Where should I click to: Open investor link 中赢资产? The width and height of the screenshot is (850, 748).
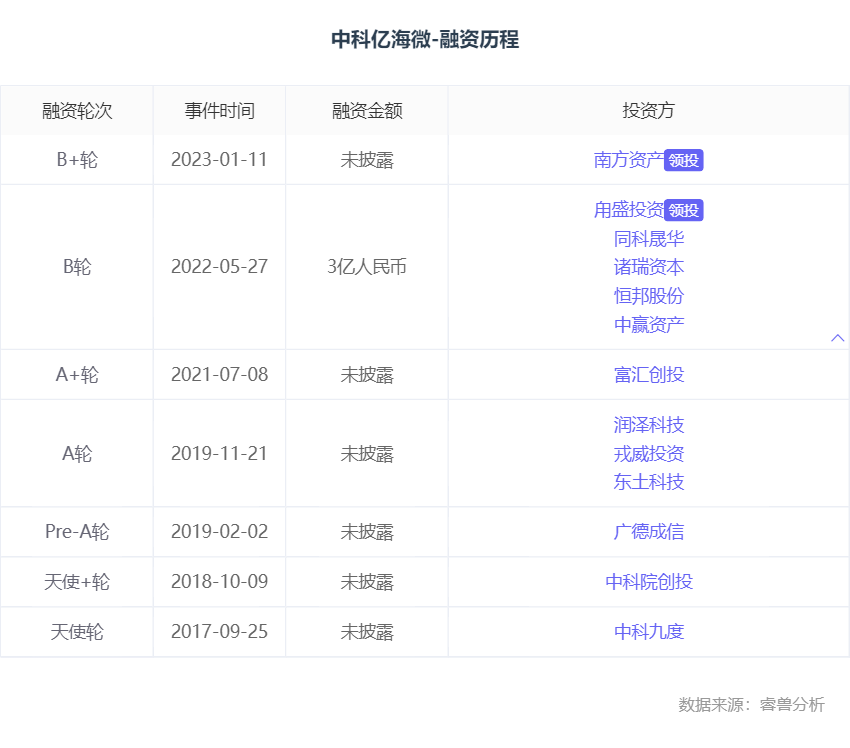[x=649, y=325]
